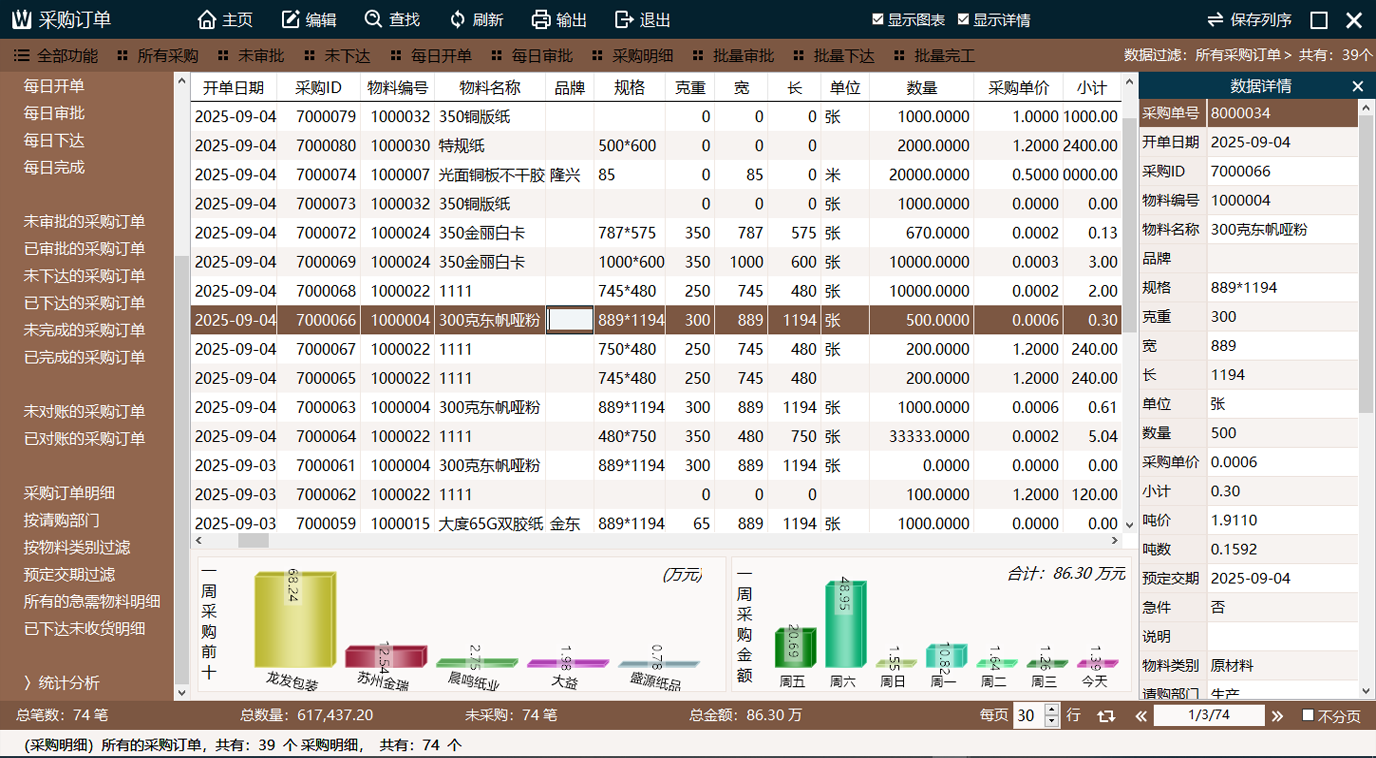This screenshot has height=758, width=1376.
Task: Open the 编辑 edit tool
Action: point(291,20)
